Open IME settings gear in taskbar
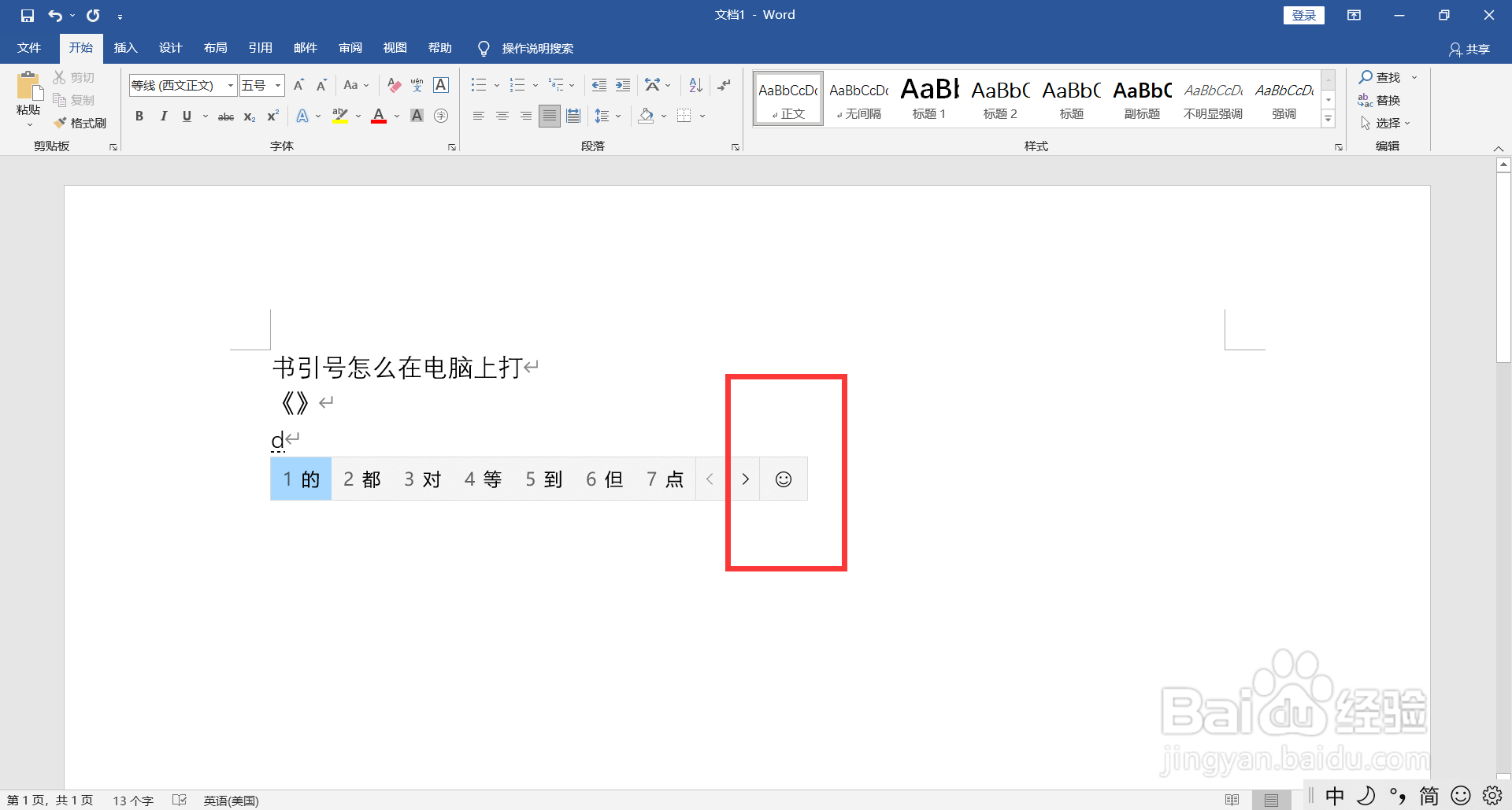This screenshot has height=810, width=1512. [1492, 796]
